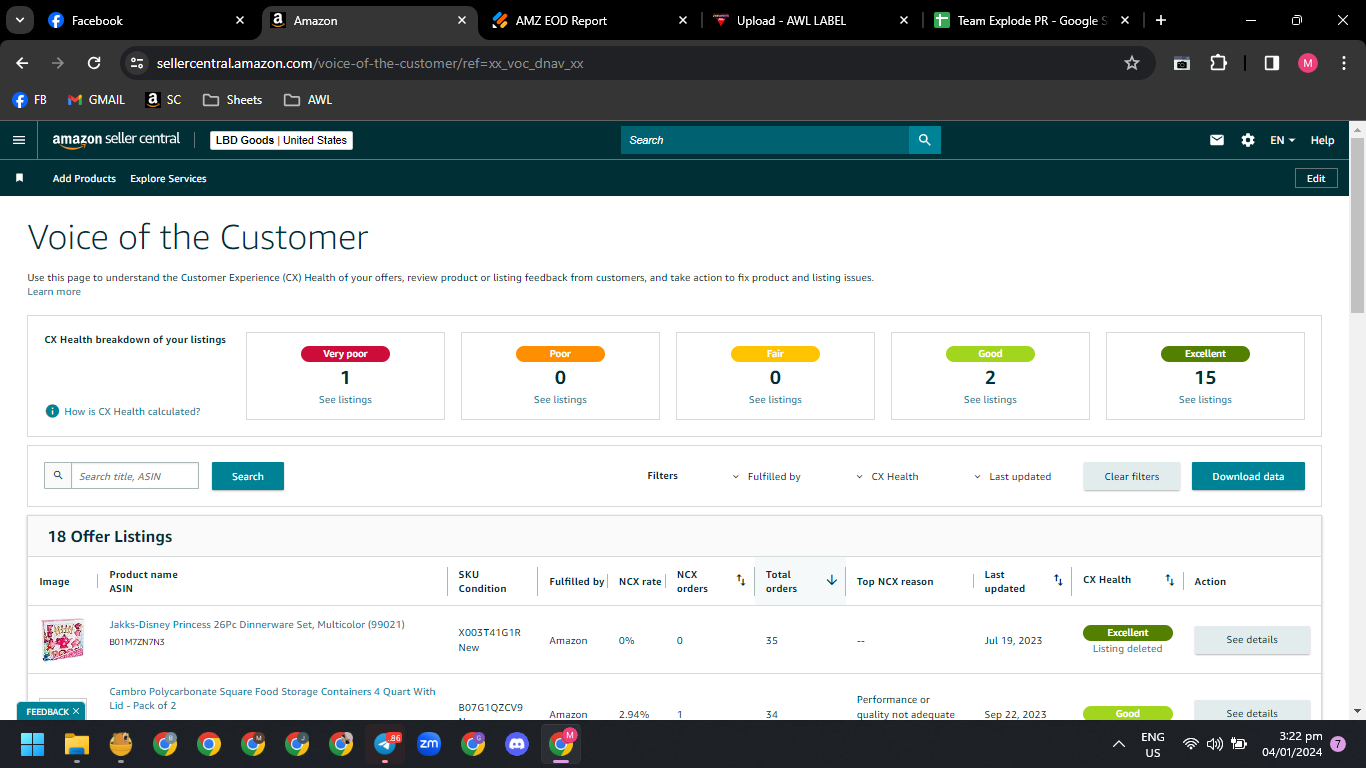Click the teal Search button beside the ASIN field
Screen dimensions: 1366x768
click(248, 476)
